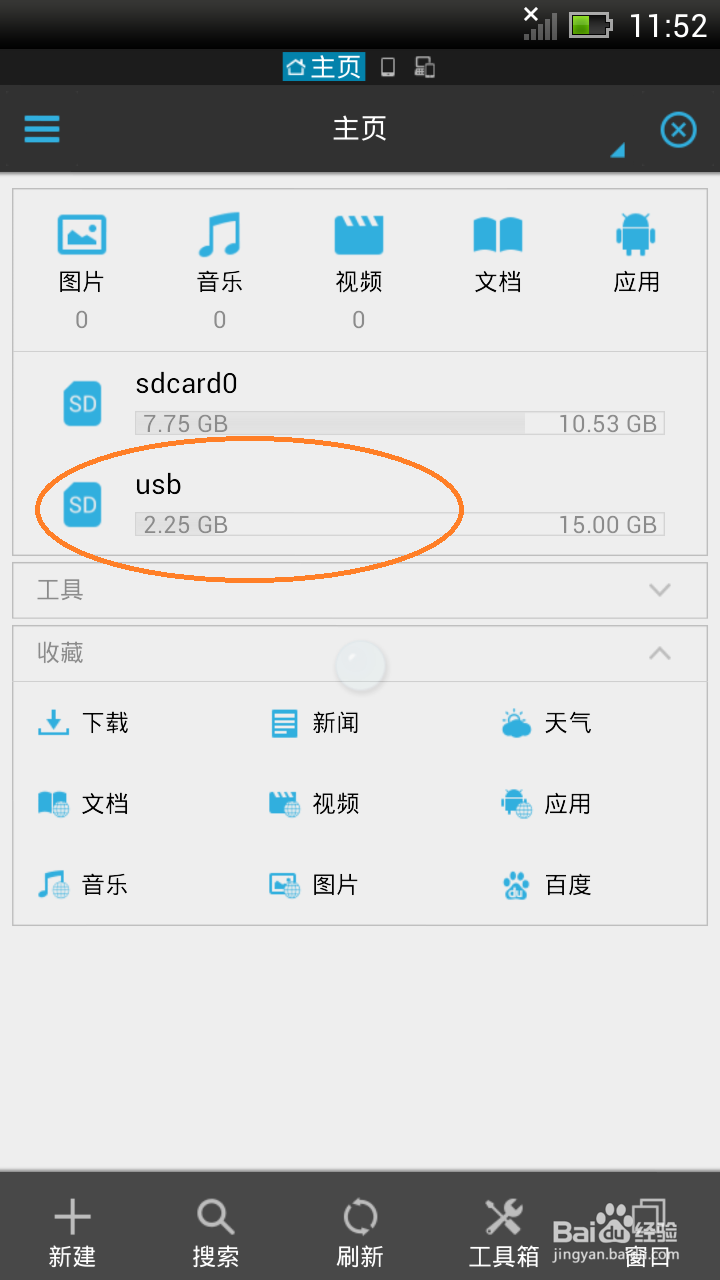Open the 天气 weather bookmark
Image resolution: width=720 pixels, height=1280 pixels.
(x=546, y=723)
